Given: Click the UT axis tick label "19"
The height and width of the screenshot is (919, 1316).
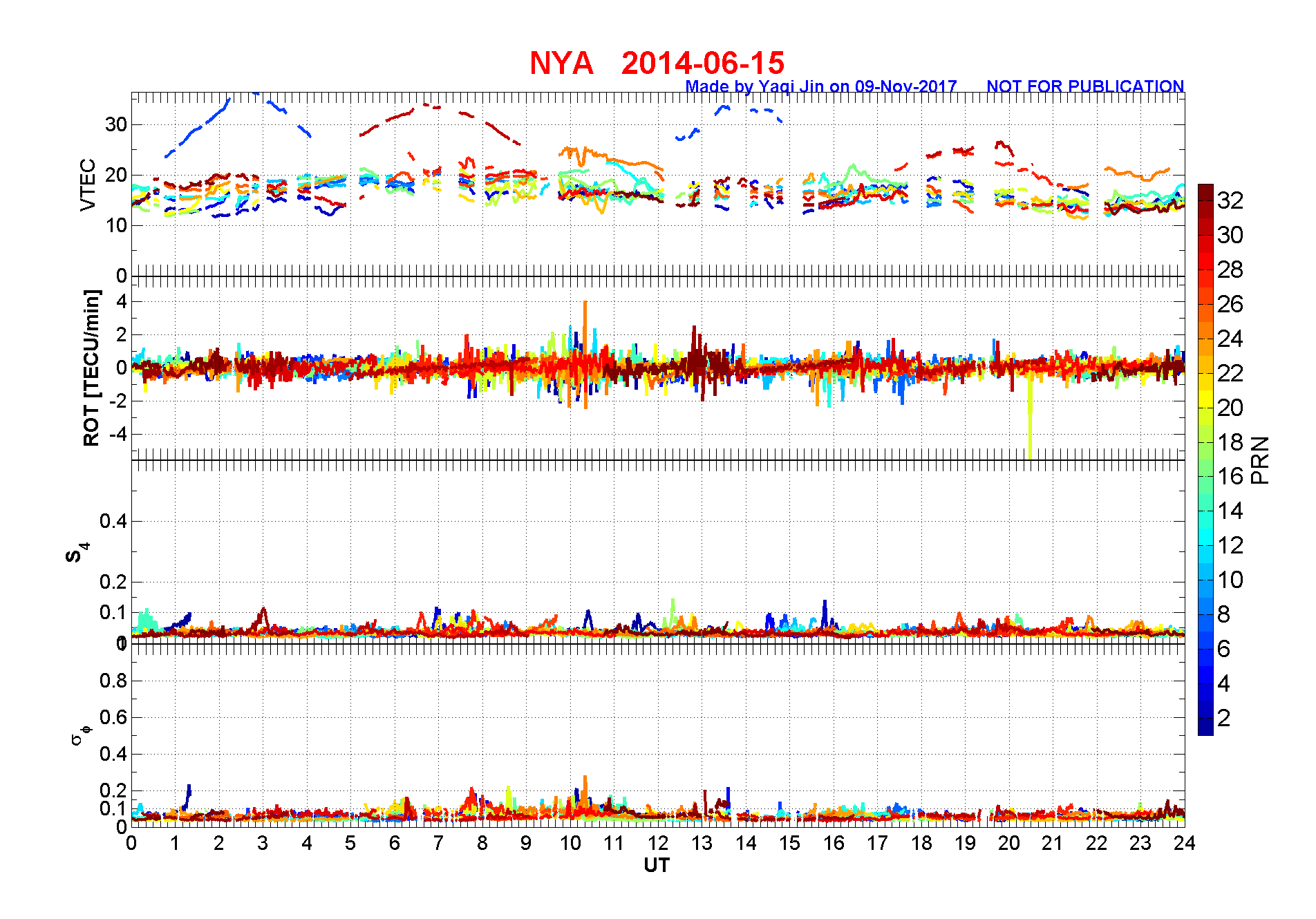Looking at the screenshot, I should click(965, 843).
